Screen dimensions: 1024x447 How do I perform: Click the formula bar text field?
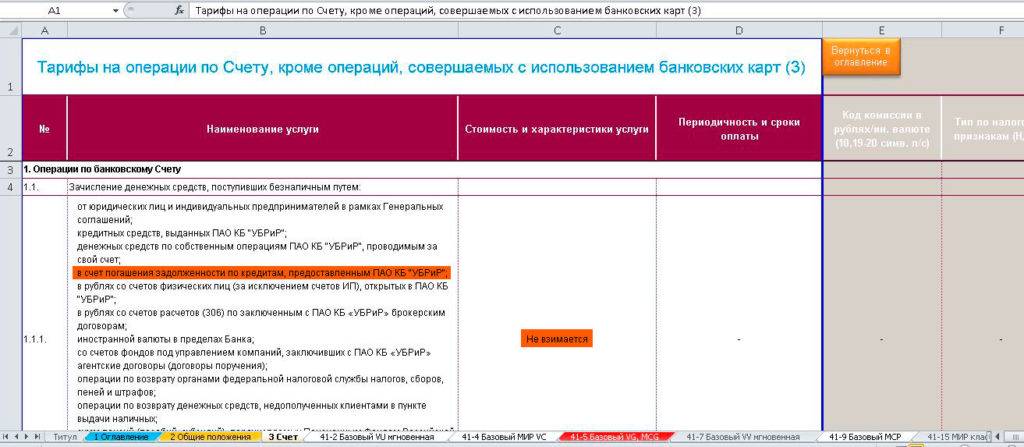pyautogui.click(x=600, y=10)
